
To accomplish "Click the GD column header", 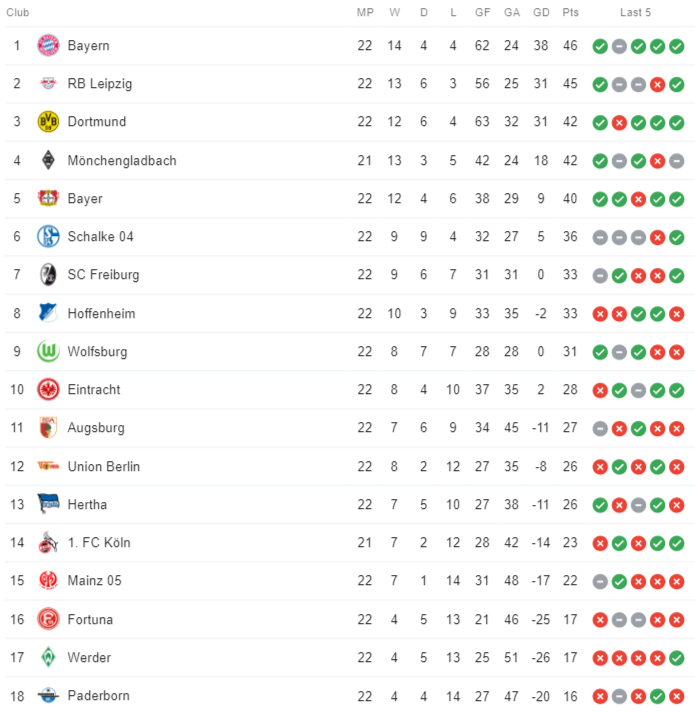I will (x=541, y=13).
